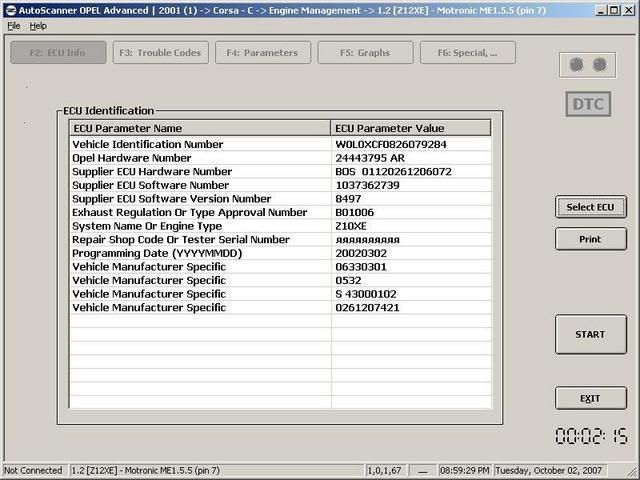Click the 1,0,1,67 status bar field
Image resolution: width=640 pixels, height=480 pixels.
tap(384, 471)
